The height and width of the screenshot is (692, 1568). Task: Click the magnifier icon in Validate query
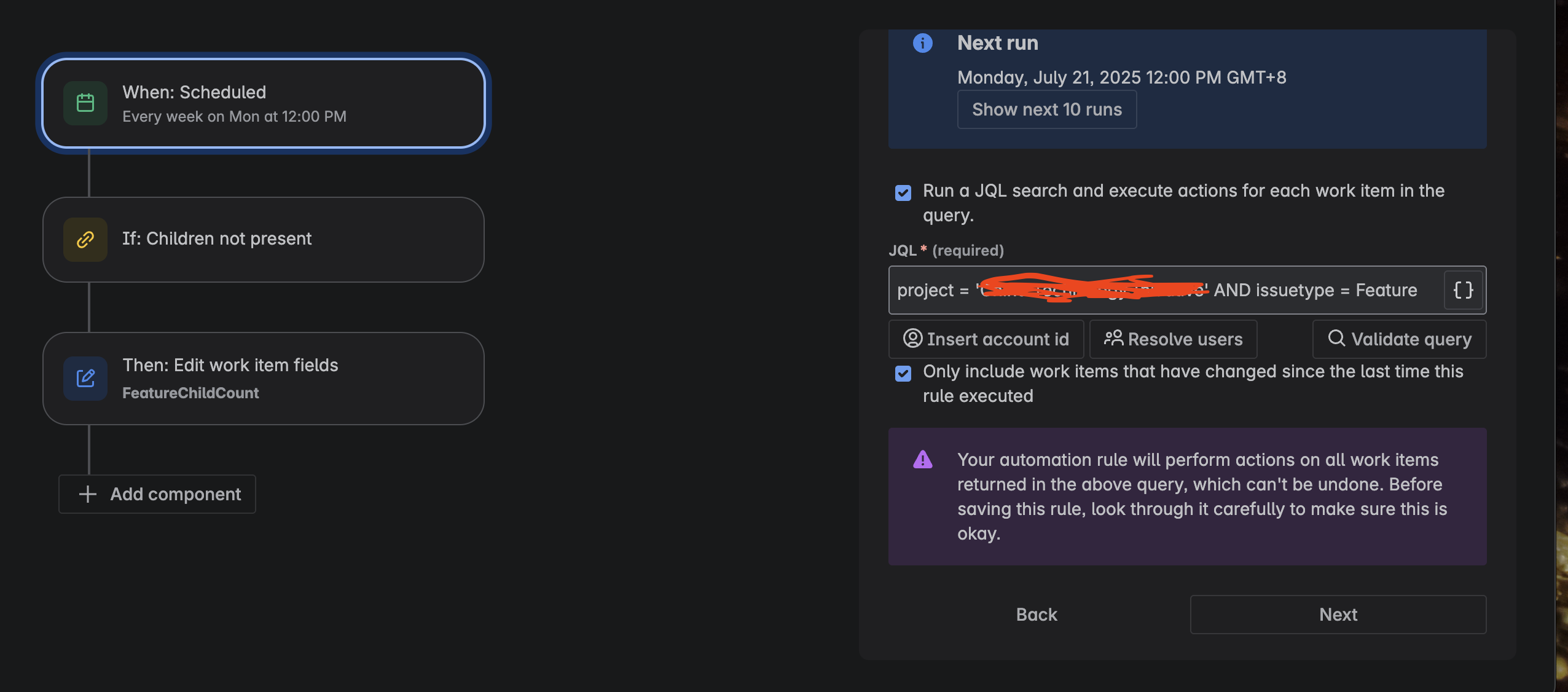pyautogui.click(x=1336, y=339)
